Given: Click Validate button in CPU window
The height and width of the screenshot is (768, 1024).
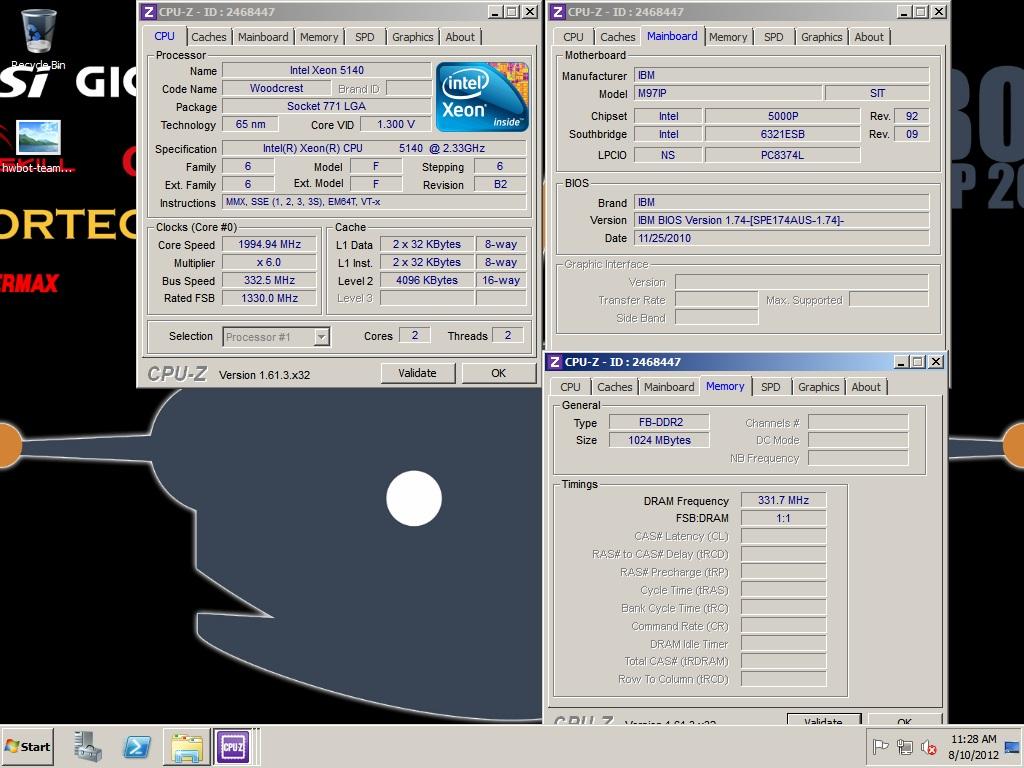Looking at the screenshot, I should pos(417,373).
